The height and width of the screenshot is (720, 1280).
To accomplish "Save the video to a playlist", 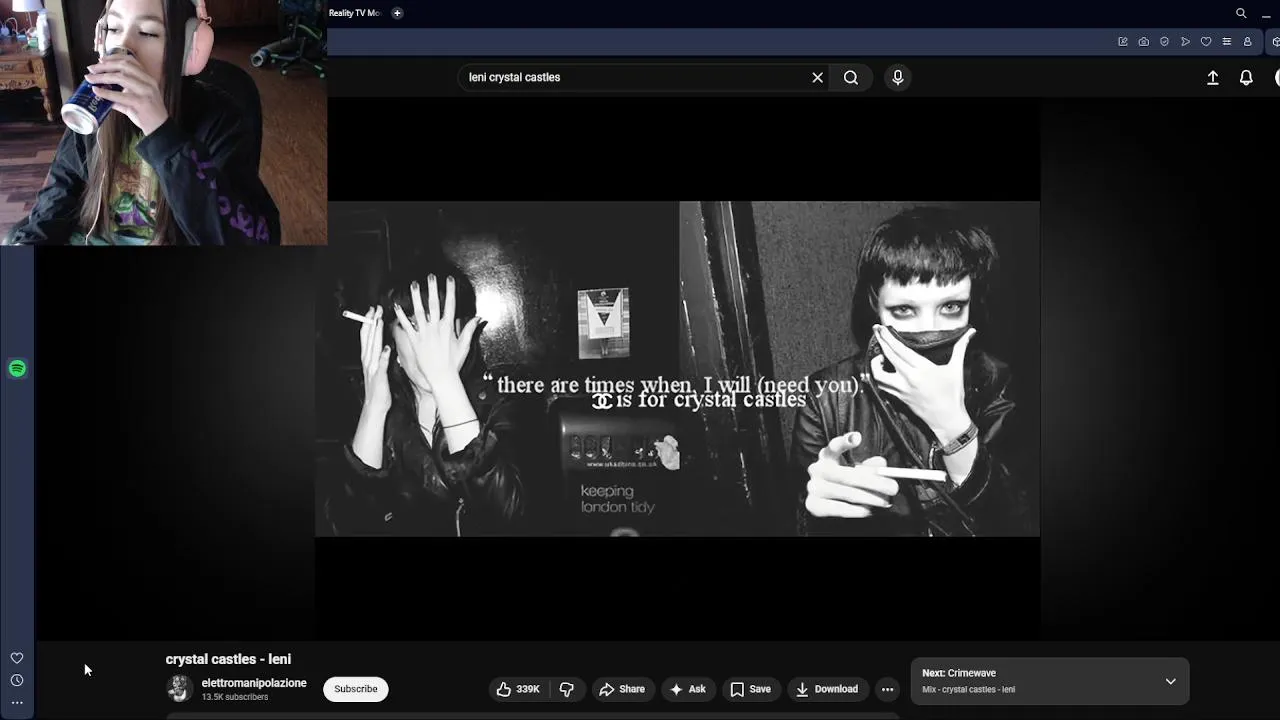I will pos(751,689).
